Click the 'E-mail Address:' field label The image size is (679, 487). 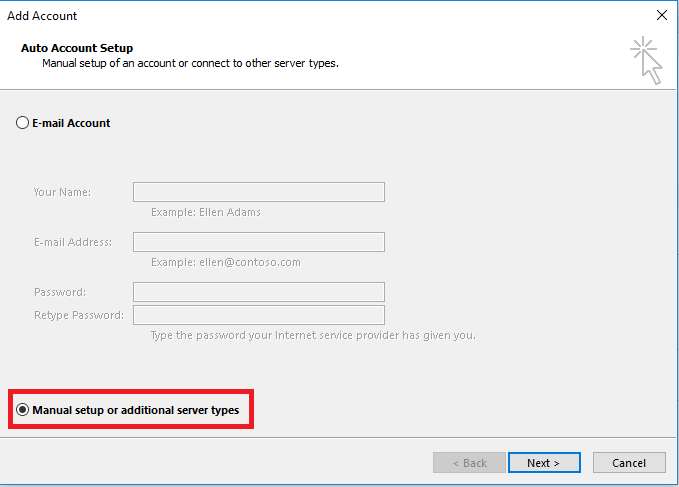tap(73, 242)
